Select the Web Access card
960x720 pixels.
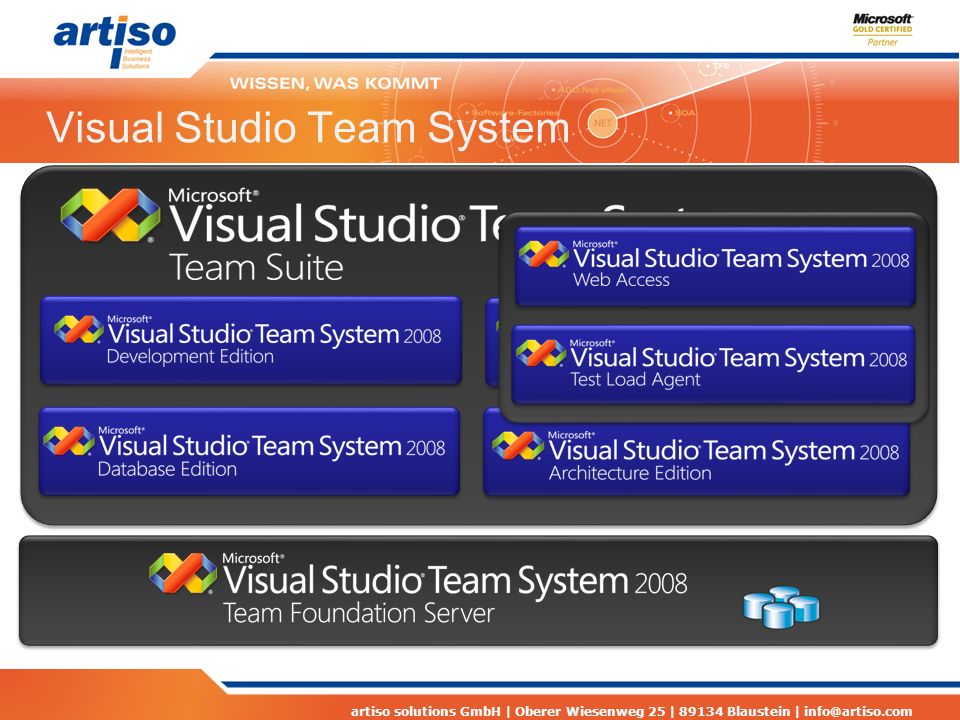pyautogui.click(x=715, y=266)
